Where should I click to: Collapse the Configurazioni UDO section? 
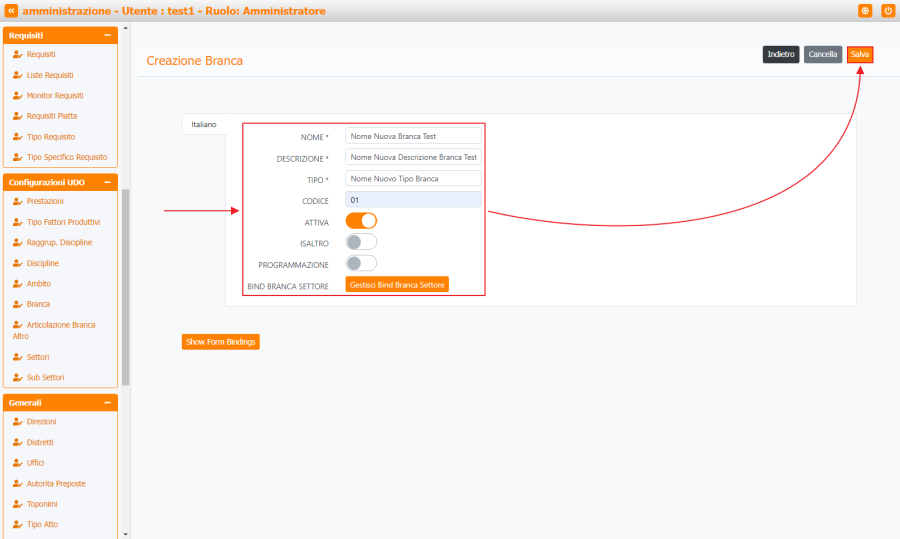(x=107, y=182)
